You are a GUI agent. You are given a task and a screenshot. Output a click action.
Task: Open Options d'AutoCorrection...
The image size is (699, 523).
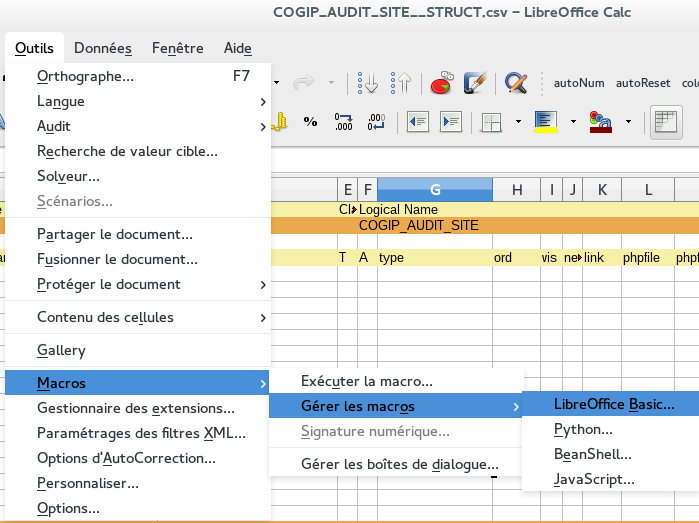pos(138,458)
